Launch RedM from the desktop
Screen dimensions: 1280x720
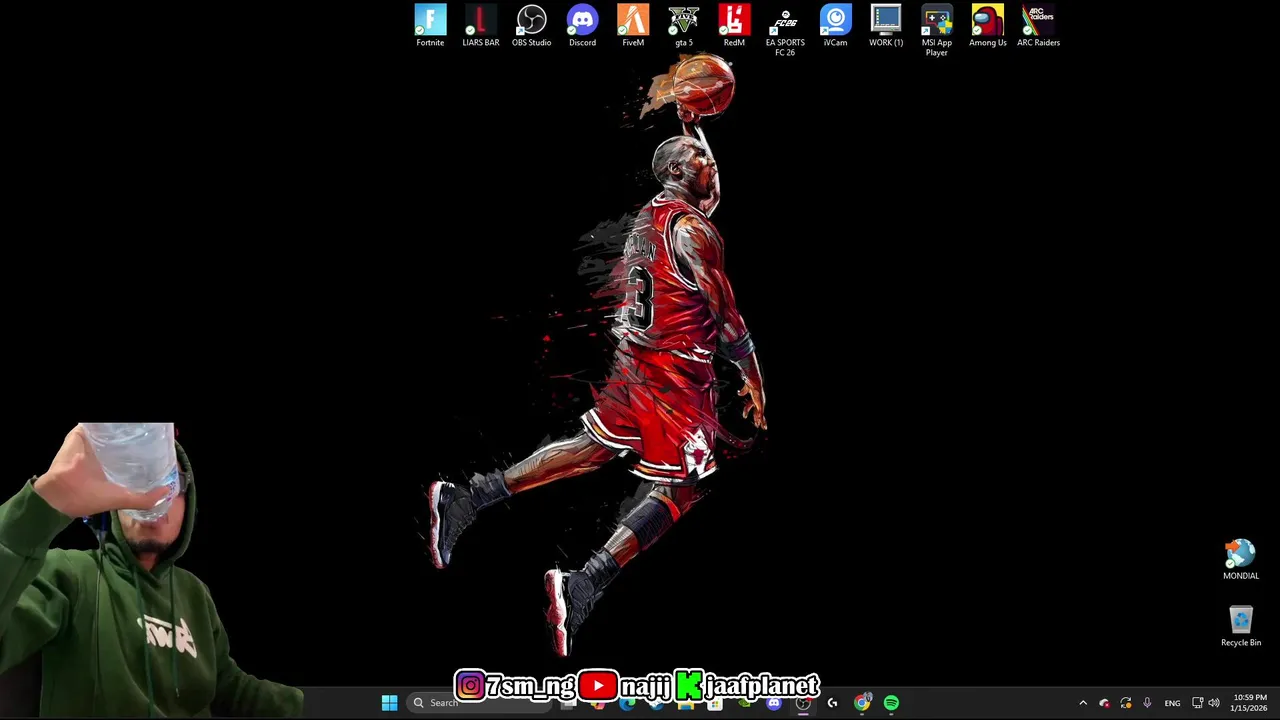tap(734, 26)
